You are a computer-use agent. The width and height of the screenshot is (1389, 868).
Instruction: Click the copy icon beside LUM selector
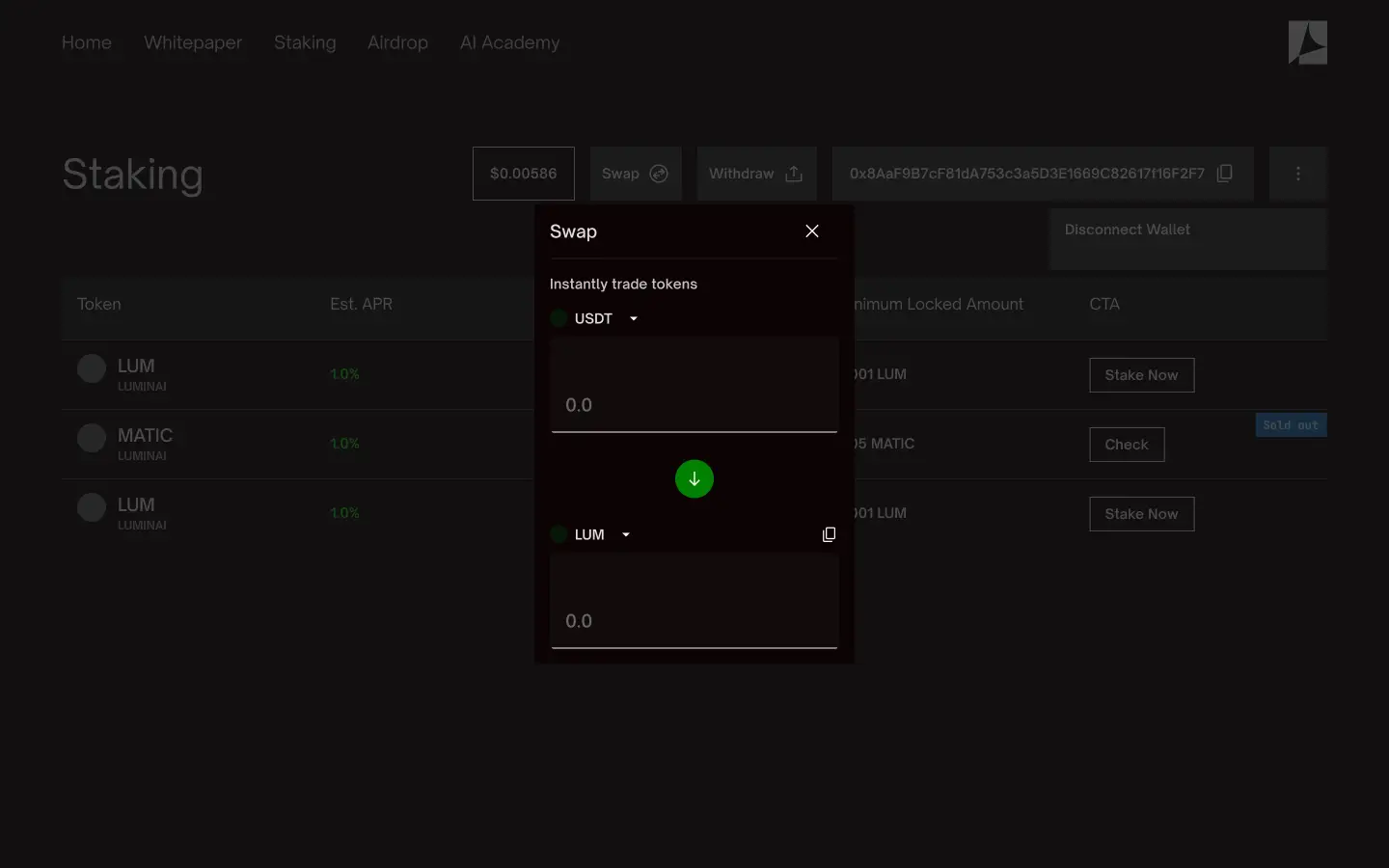pyautogui.click(x=829, y=535)
